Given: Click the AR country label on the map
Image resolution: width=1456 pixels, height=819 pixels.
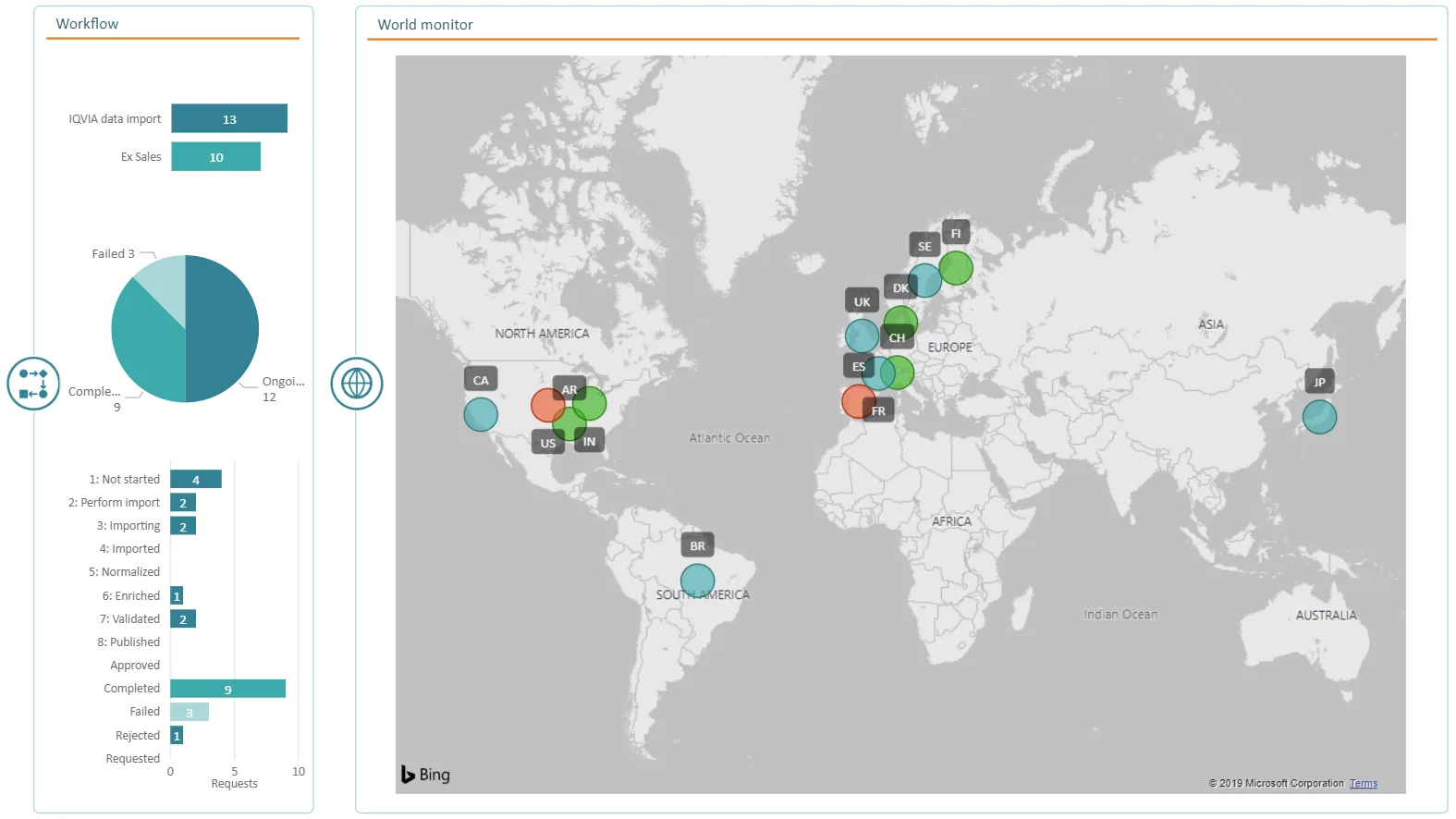Looking at the screenshot, I should (x=569, y=389).
